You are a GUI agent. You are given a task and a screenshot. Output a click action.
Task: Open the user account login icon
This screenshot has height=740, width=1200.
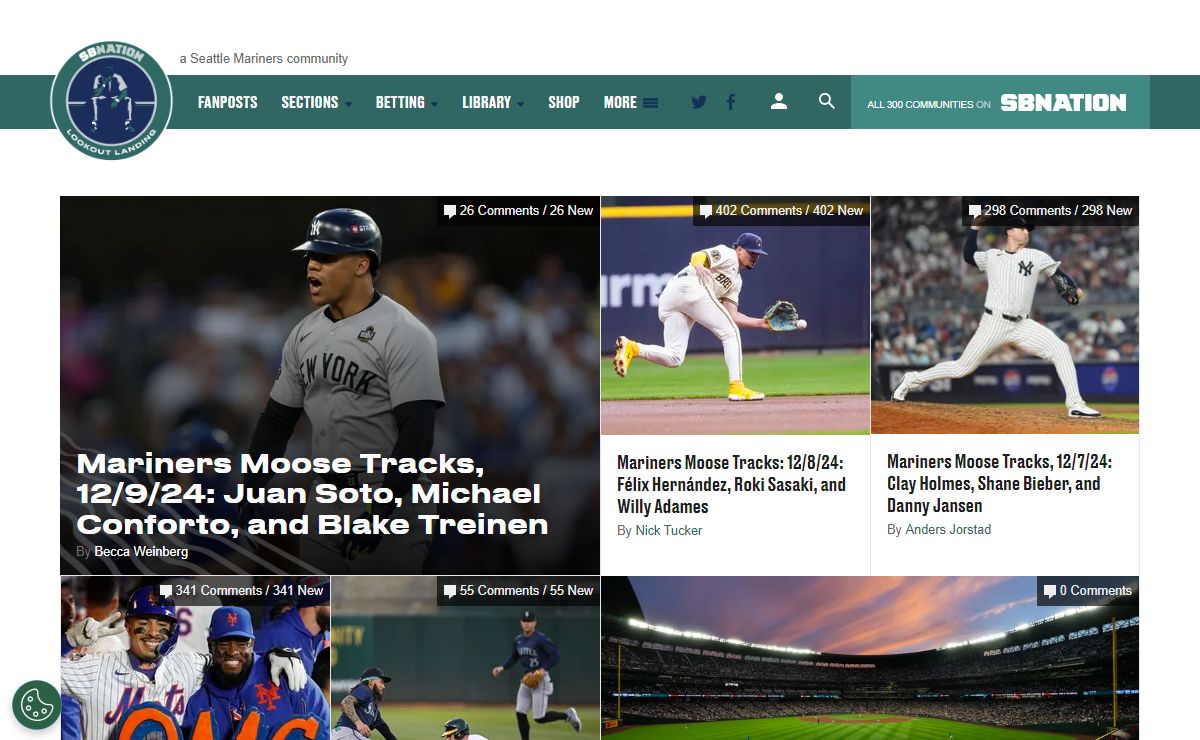tap(779, 101)
